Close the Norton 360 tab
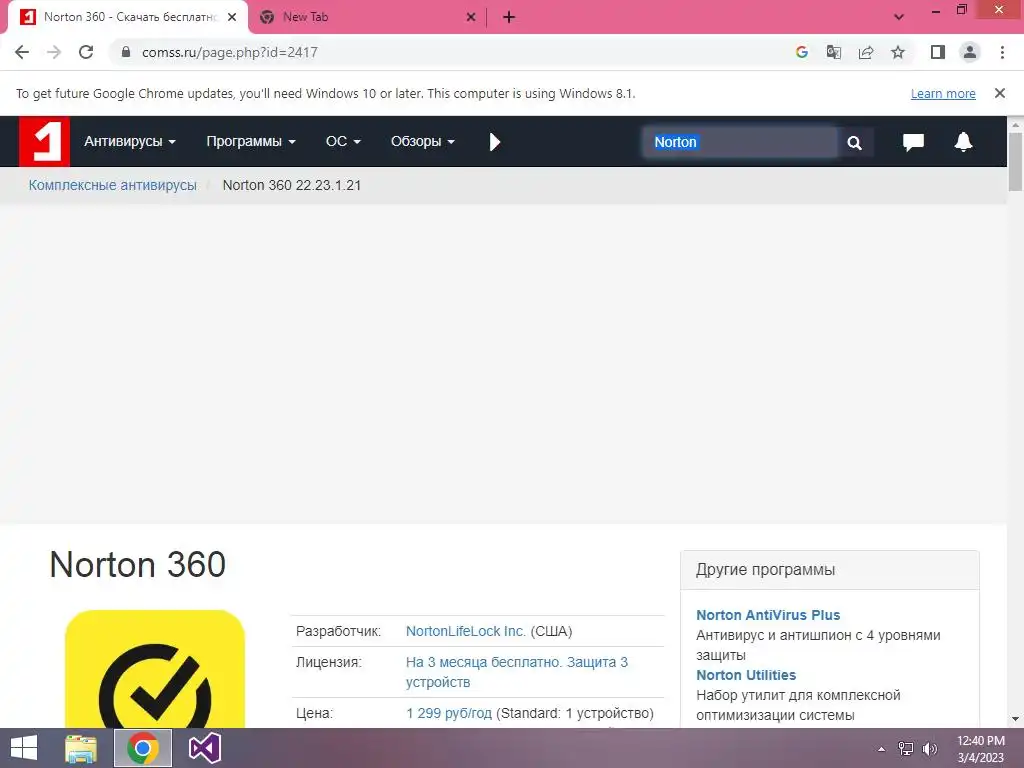The image size is (1024, 768). coord(232,17)
